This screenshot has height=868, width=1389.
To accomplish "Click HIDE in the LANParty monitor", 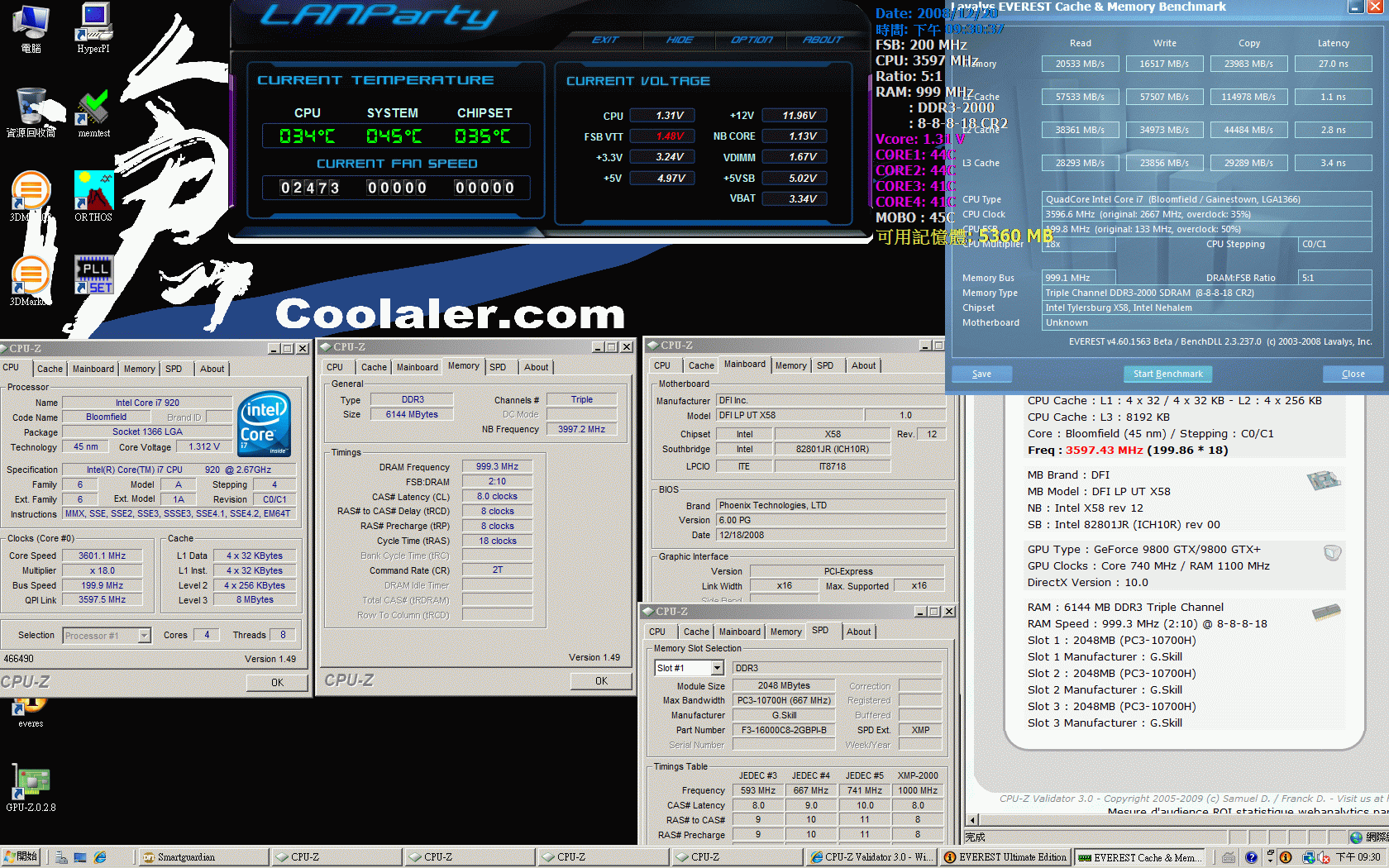I will 680,40.
